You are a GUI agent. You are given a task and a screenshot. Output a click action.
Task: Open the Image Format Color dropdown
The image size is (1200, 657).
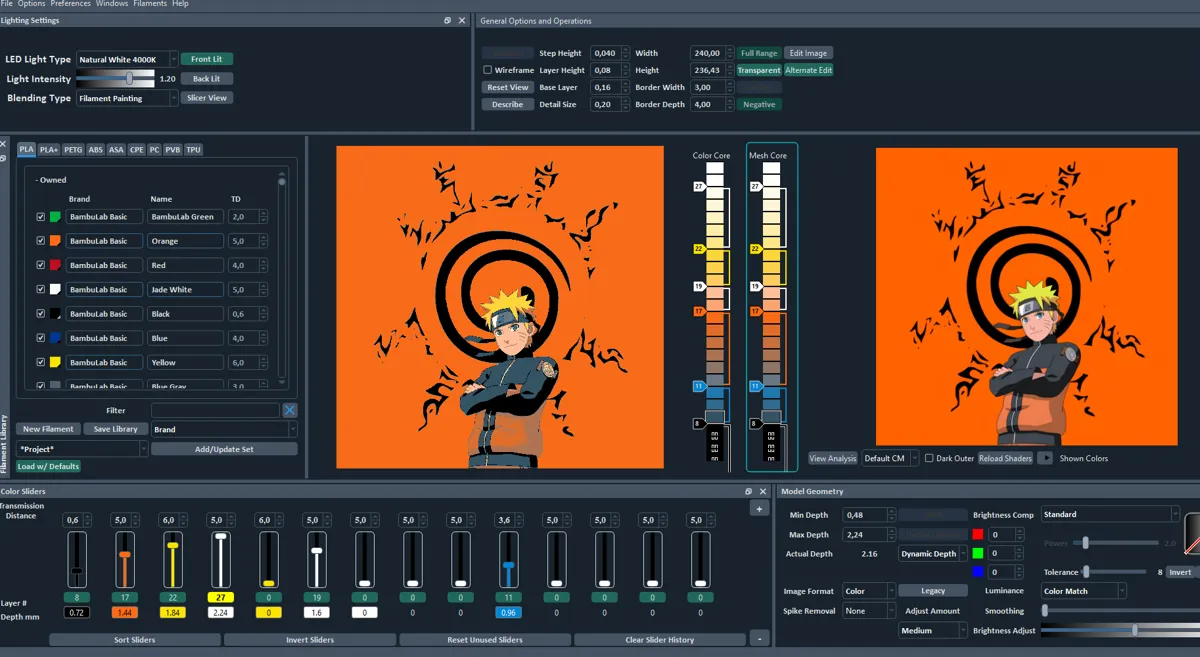click(x=868, y=591)
